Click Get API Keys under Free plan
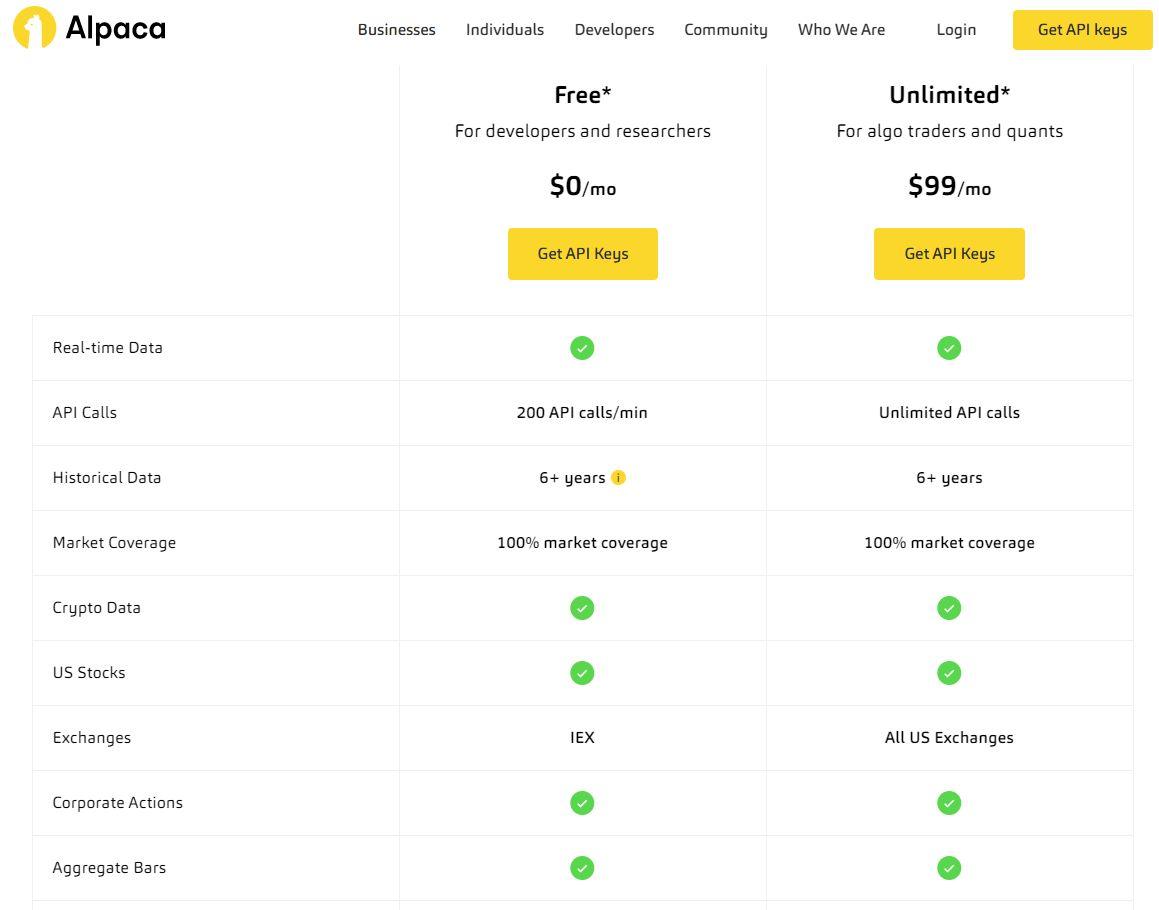This screenshot has height=910, width=1159. click(x=583, y=254)
